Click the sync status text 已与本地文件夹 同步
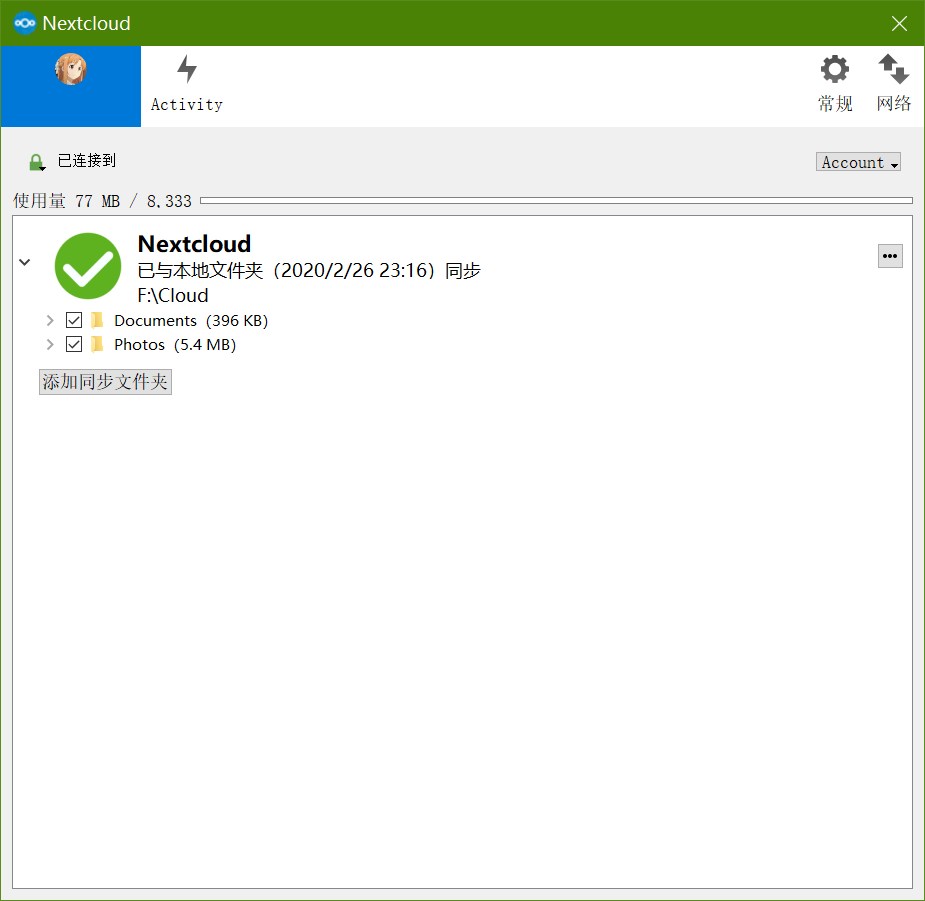Viewport: 925px width, 901px height. [x=309, y=270]
